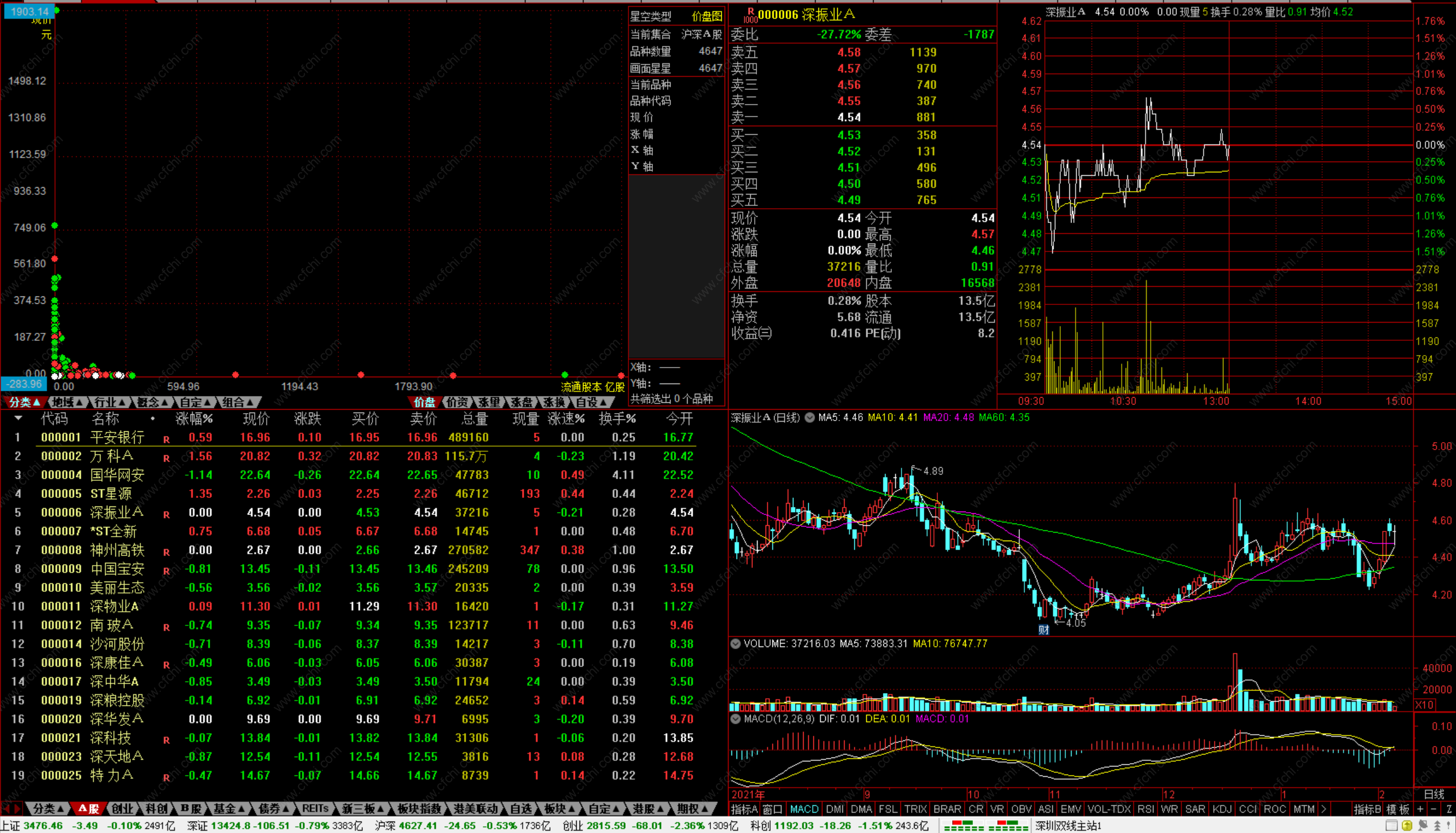Viewport: 1456px width, 833px height.
Task: Click the zoom-out minus icon on indicator bar
Action: pos(1433,809)
